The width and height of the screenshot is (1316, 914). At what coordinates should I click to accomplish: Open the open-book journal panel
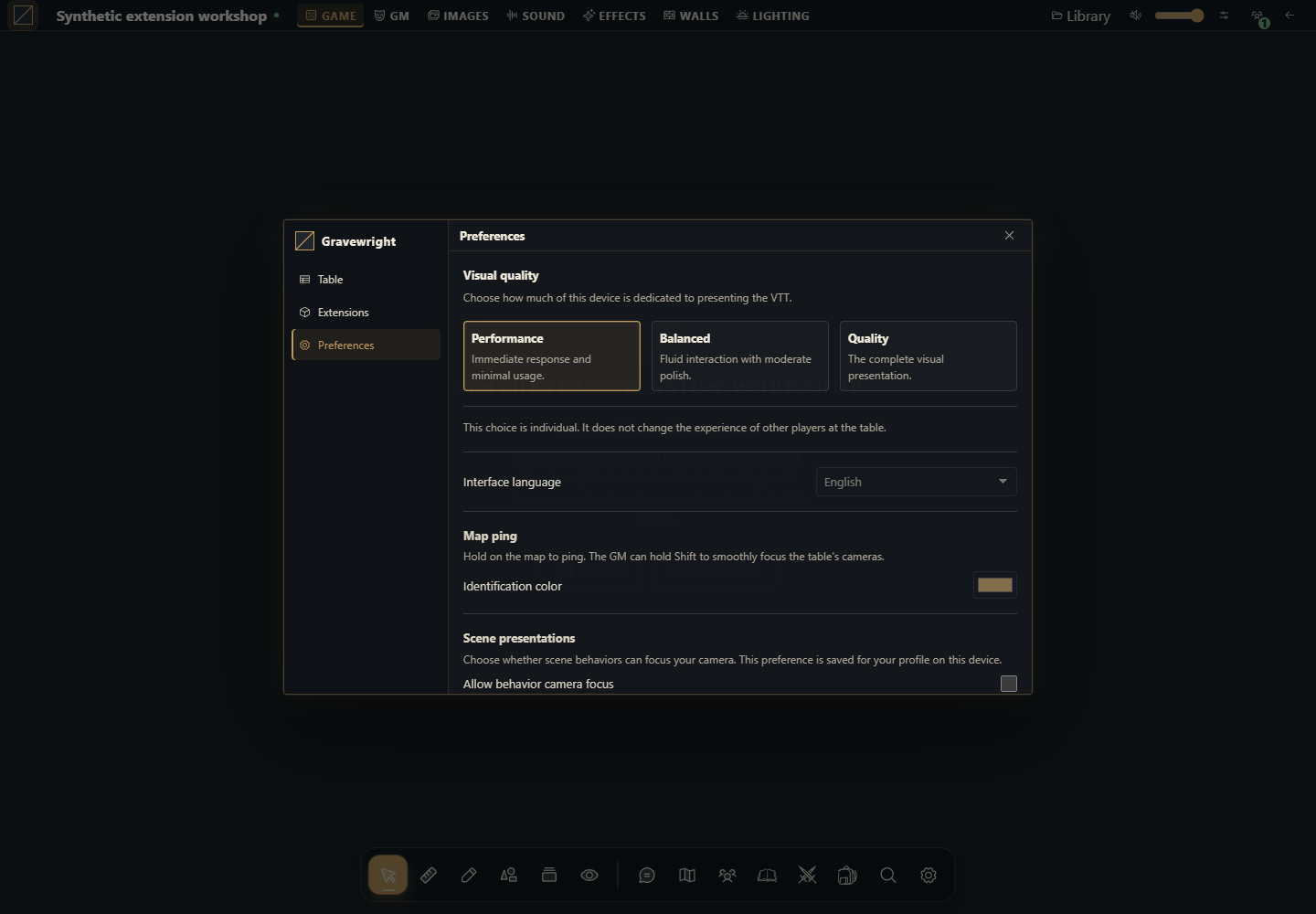(x=768, y=875)
